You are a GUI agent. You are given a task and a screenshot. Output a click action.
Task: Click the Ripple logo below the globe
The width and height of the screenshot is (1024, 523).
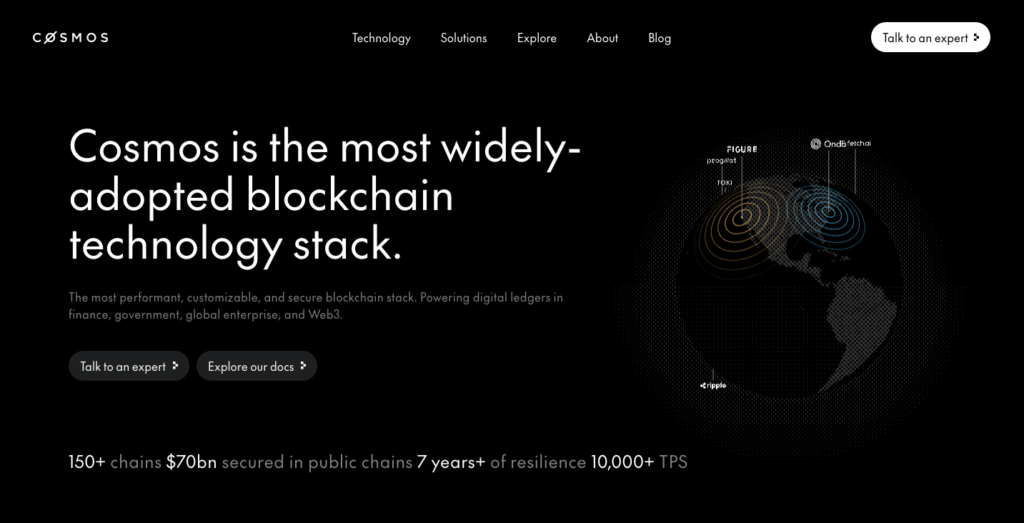point(713,385)
